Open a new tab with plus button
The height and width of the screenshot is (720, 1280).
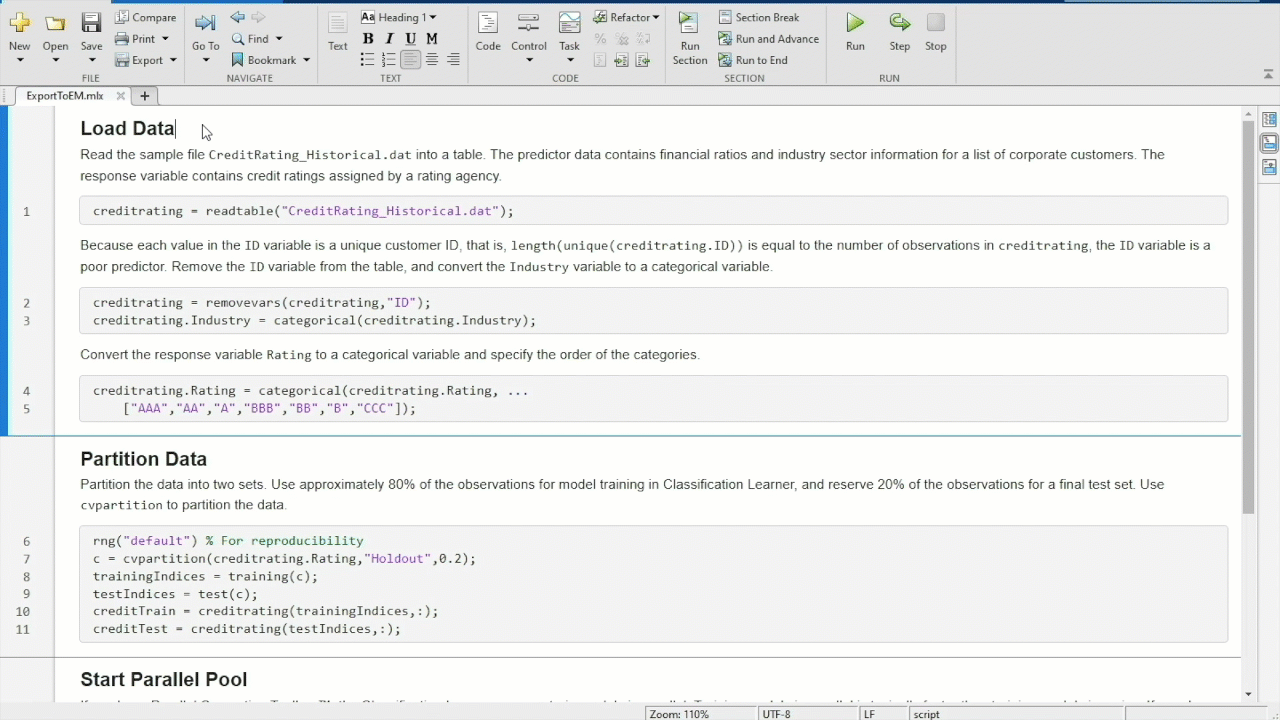144,96
